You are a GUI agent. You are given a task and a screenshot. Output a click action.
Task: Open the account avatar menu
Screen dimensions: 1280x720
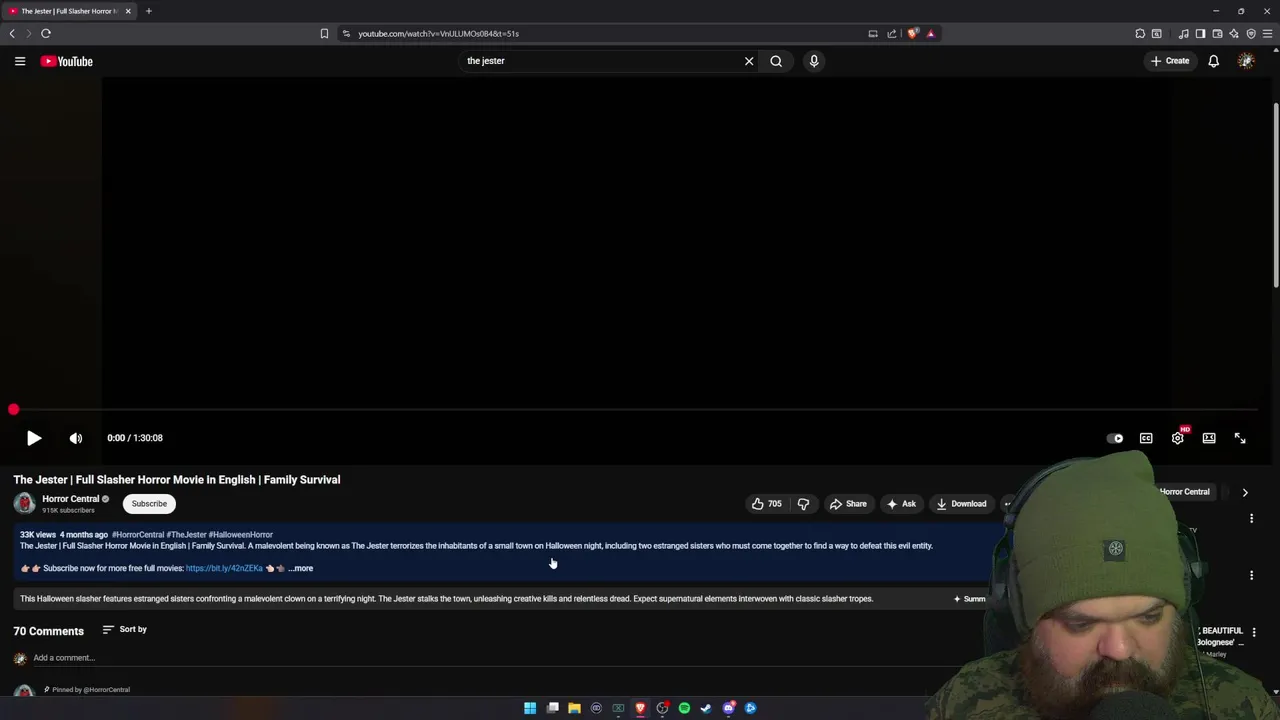coord(1246,61)
